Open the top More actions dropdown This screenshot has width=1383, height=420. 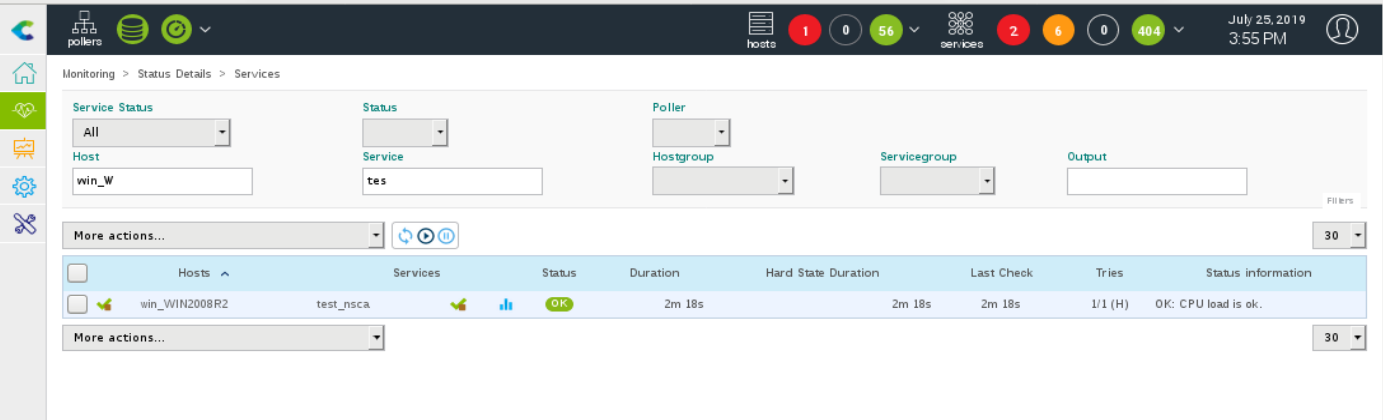coord(223,236)
